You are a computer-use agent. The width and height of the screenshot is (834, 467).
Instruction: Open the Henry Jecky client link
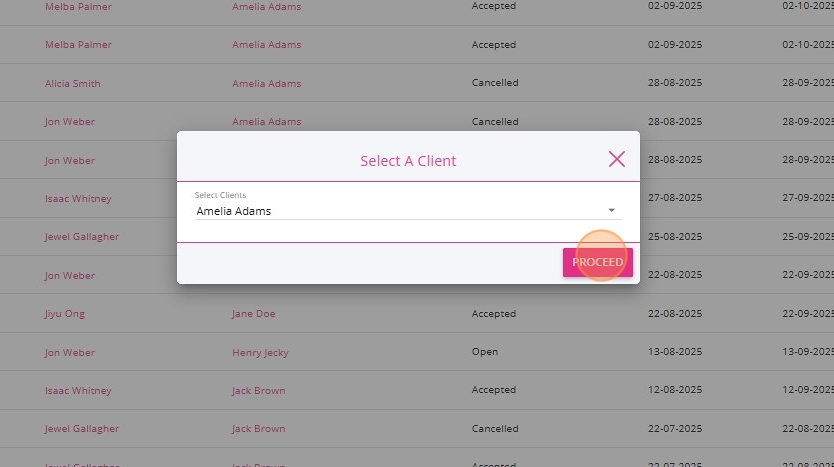[260, 353]
